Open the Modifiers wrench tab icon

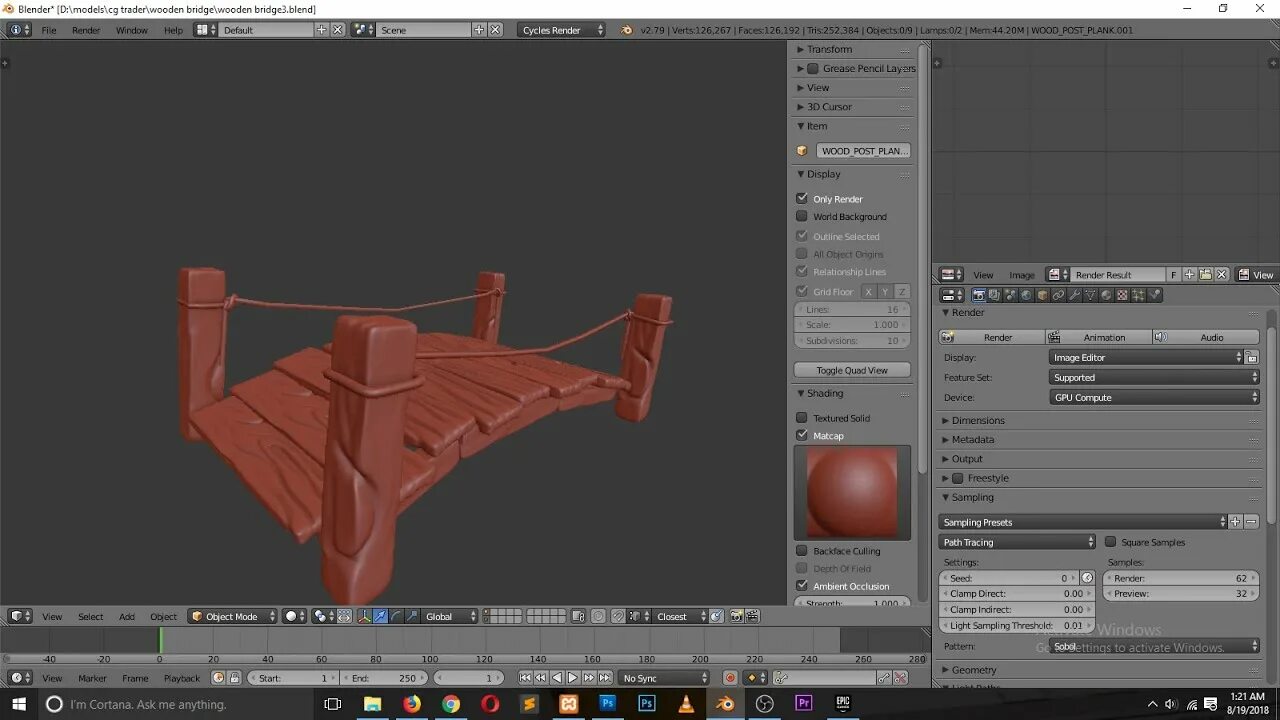tap(1074, 295)
